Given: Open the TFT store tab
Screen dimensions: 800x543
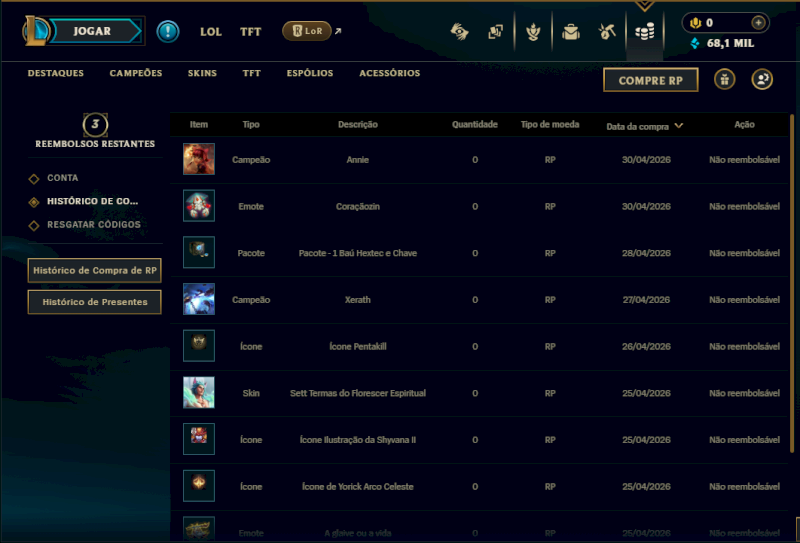Looking at the screenshot, I should 252,73.
